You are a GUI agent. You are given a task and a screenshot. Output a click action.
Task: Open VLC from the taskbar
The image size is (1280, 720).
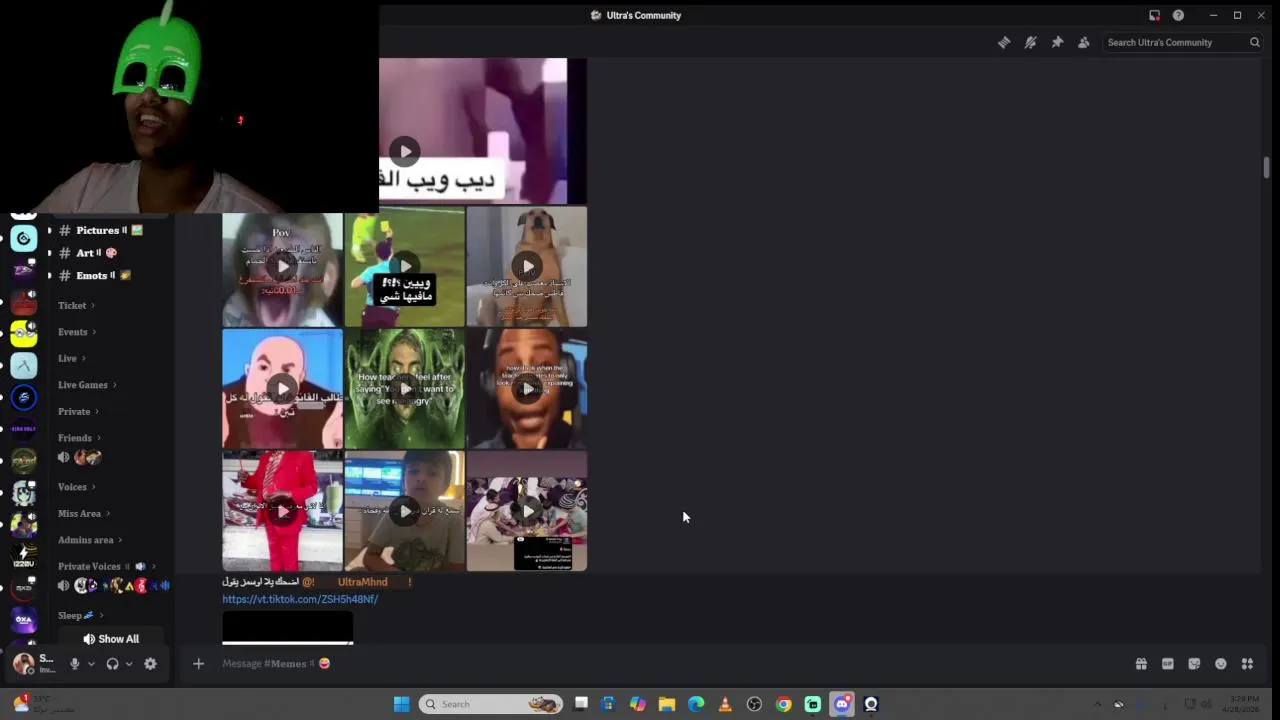[725, 704]
